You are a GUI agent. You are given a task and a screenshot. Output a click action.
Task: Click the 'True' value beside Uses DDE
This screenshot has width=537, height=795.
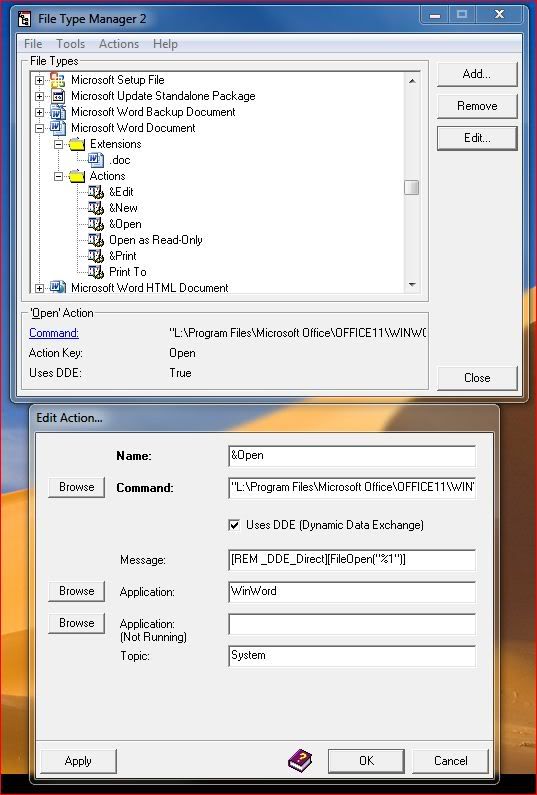click(x=181, y=373)
